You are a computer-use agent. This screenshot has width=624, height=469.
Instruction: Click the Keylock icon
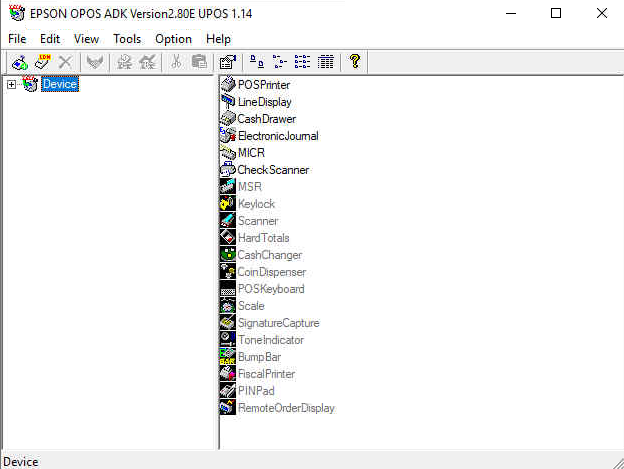pos(228,204)
